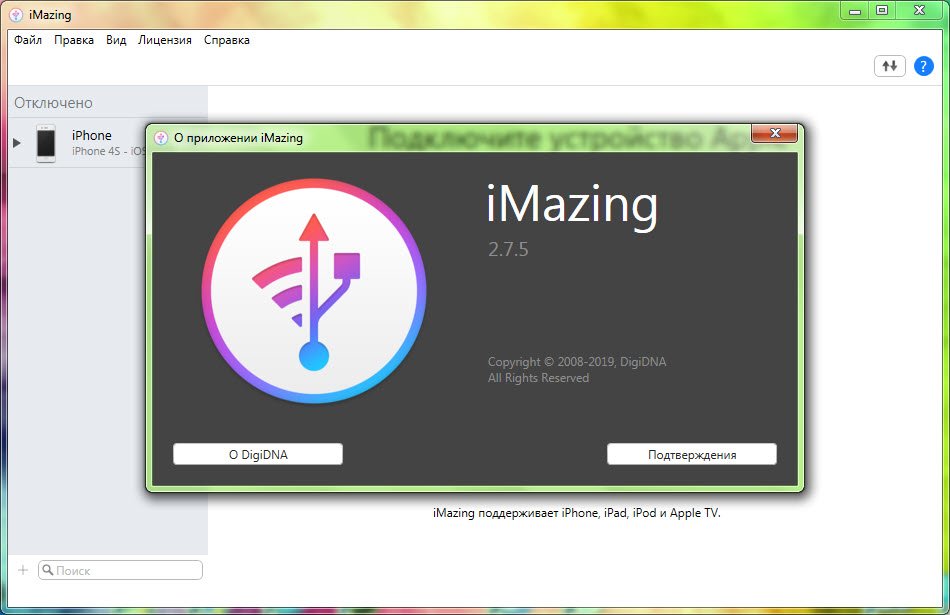This screenshot has width=950, height=615.
Task: Focus the Поиск search field
Action: pos(121,570)
